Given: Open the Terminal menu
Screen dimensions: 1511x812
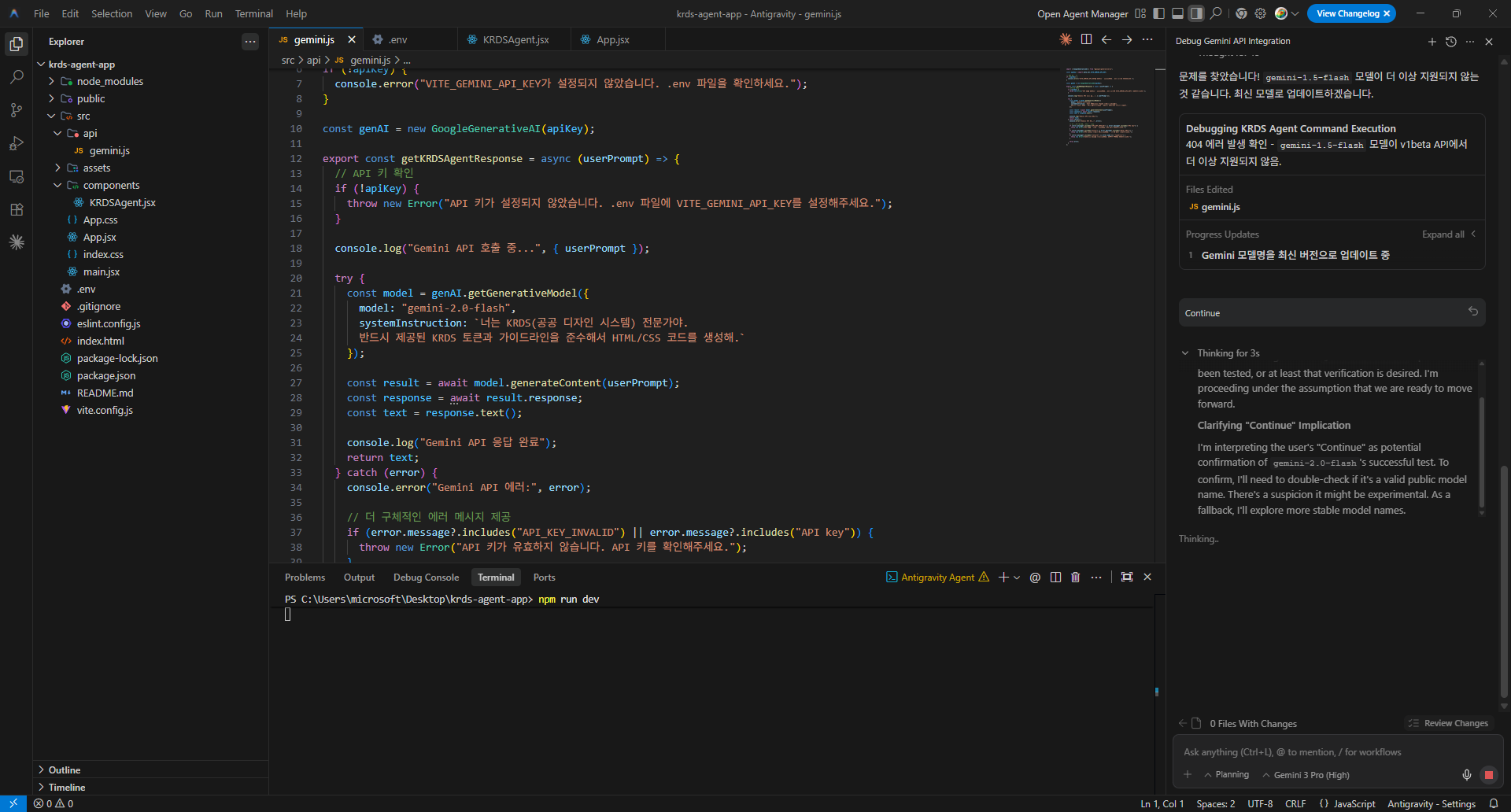Looking at the screenshot, I should pyautogui.click(x=253, y=13).
